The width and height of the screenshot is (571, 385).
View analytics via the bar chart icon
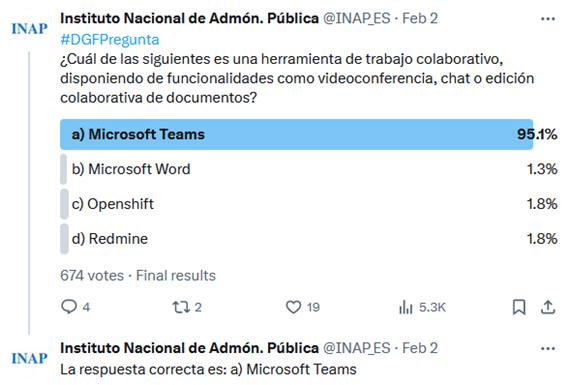(406, 307)
